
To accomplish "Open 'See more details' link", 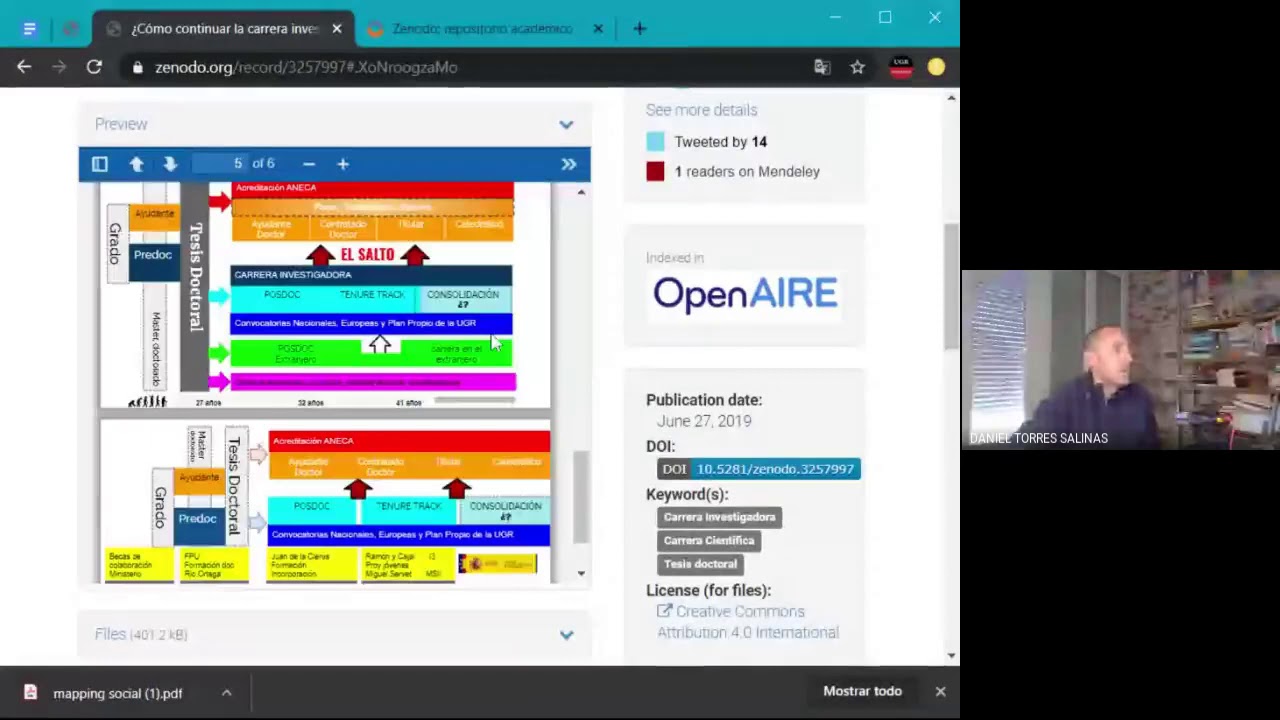I will point(701,110).
